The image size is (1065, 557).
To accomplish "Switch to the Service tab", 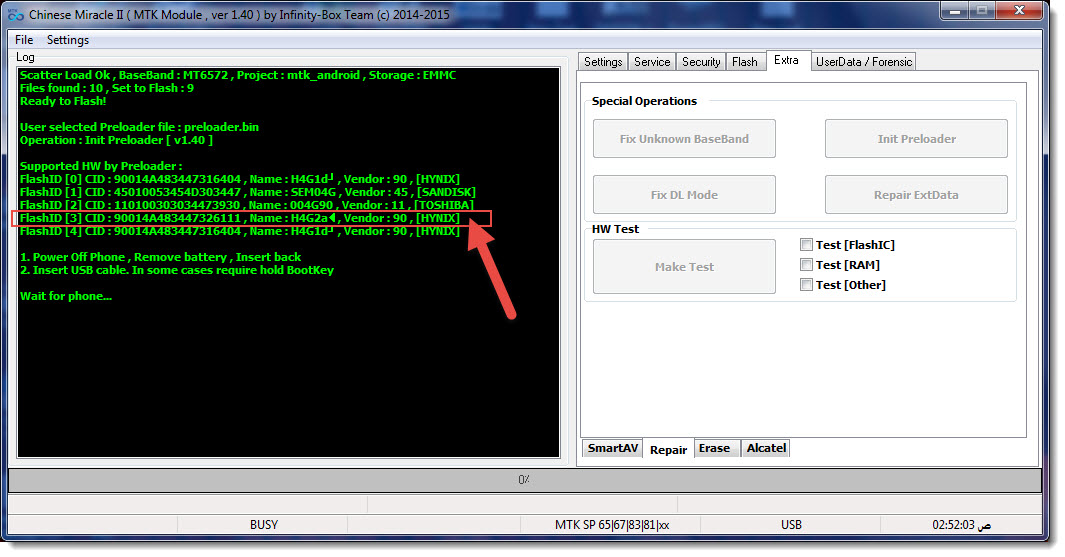I will 652,62.
